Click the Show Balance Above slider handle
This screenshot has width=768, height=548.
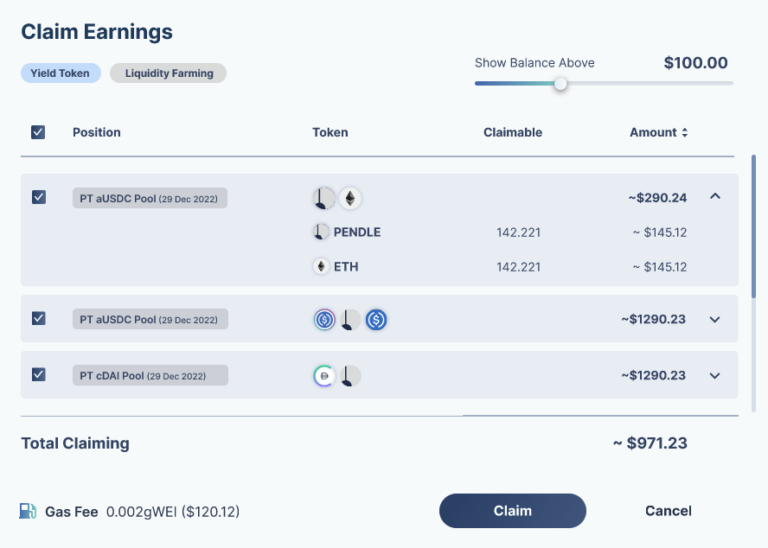[560, 84]
